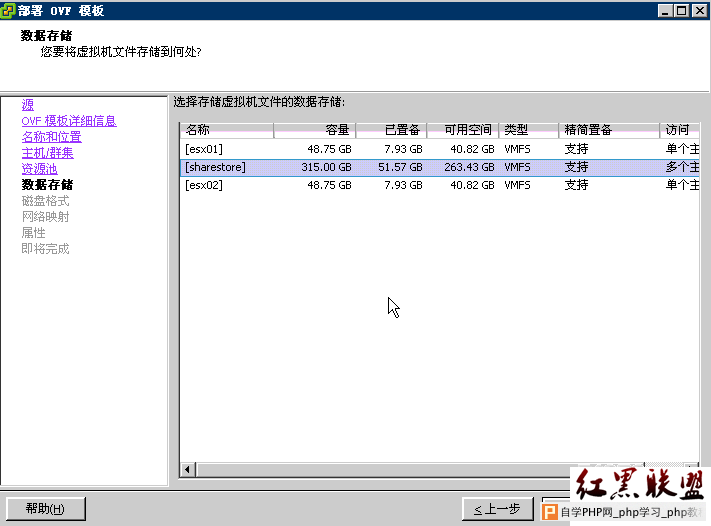This screenshot has width=711, height=526.
Task: Jump to 主机/群集 step
Action: click(x=47, y=153)
